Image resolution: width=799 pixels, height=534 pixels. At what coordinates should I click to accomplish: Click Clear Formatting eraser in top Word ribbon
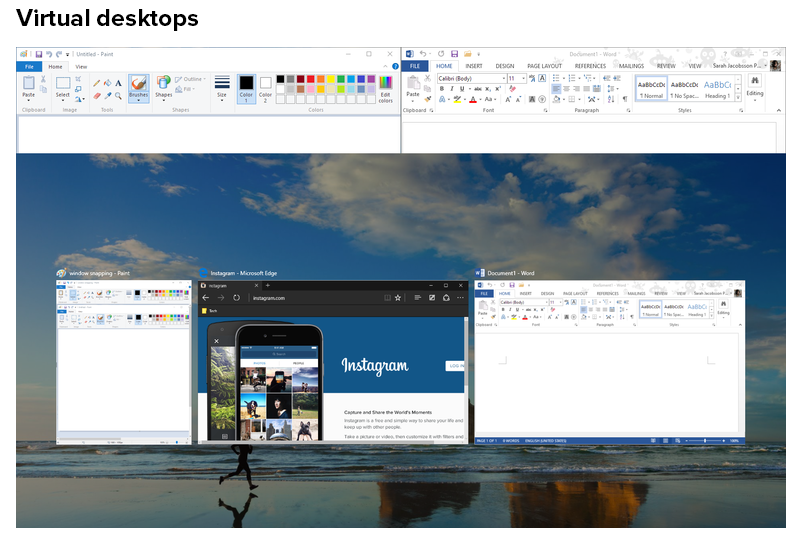pos(512,89)
